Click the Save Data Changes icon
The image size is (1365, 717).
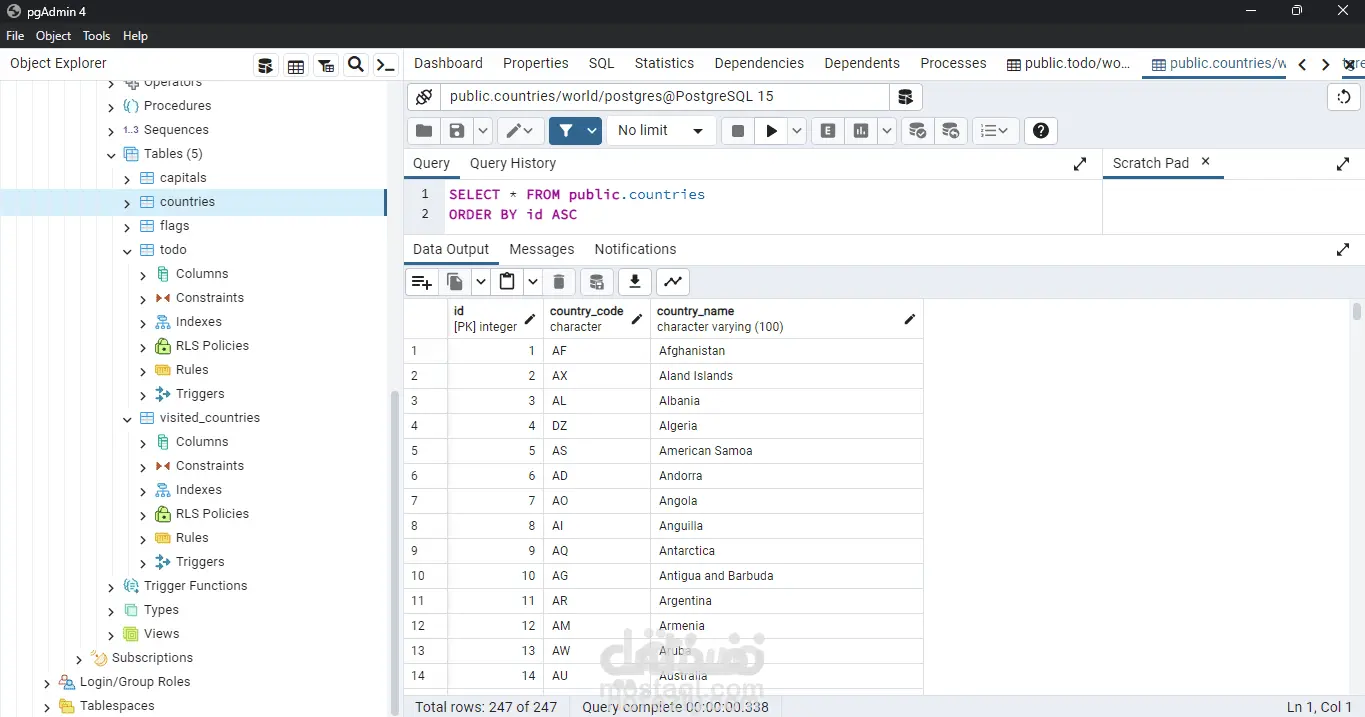[x=597, y=282]
